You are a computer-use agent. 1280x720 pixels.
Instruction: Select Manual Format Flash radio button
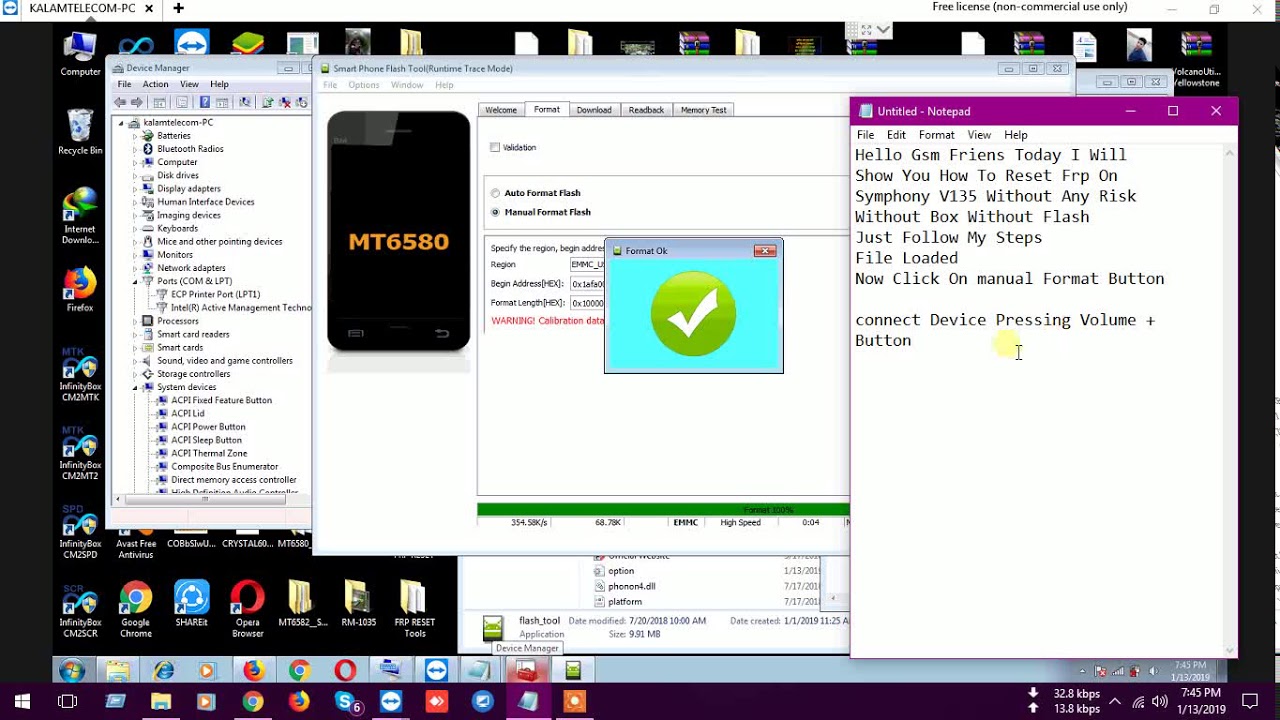pyautogui.click(x=495, y=212)
